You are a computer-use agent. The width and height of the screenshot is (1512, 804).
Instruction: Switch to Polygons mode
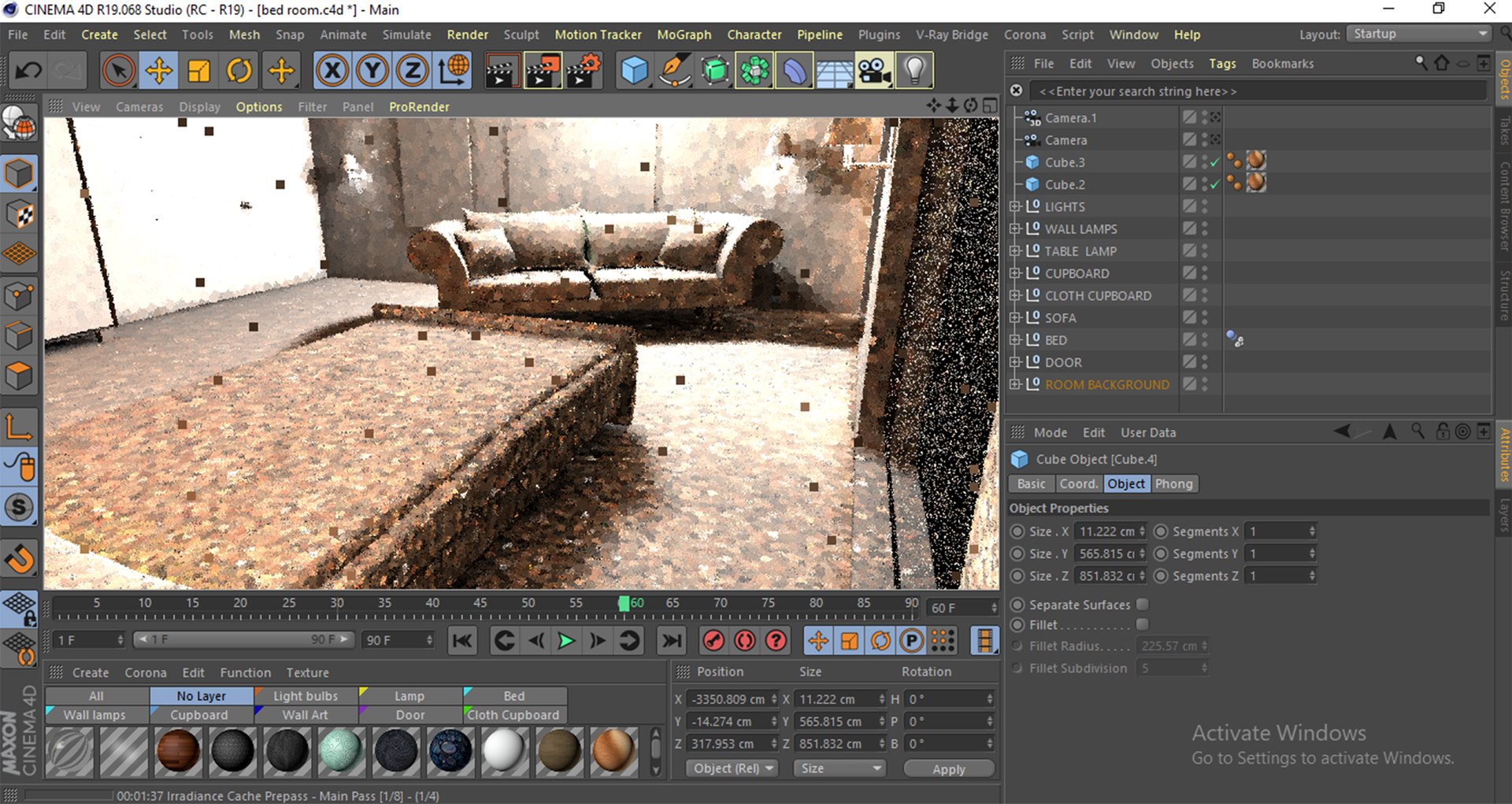(19, 376)
